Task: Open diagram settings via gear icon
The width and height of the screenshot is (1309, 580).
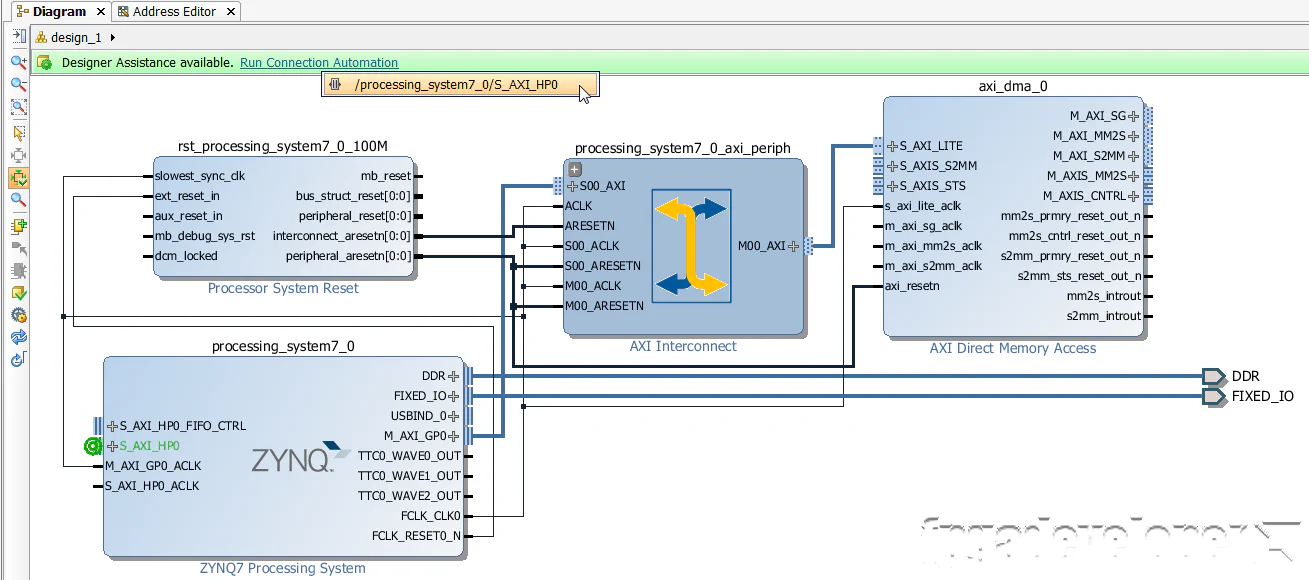Action: coord(18,315)
